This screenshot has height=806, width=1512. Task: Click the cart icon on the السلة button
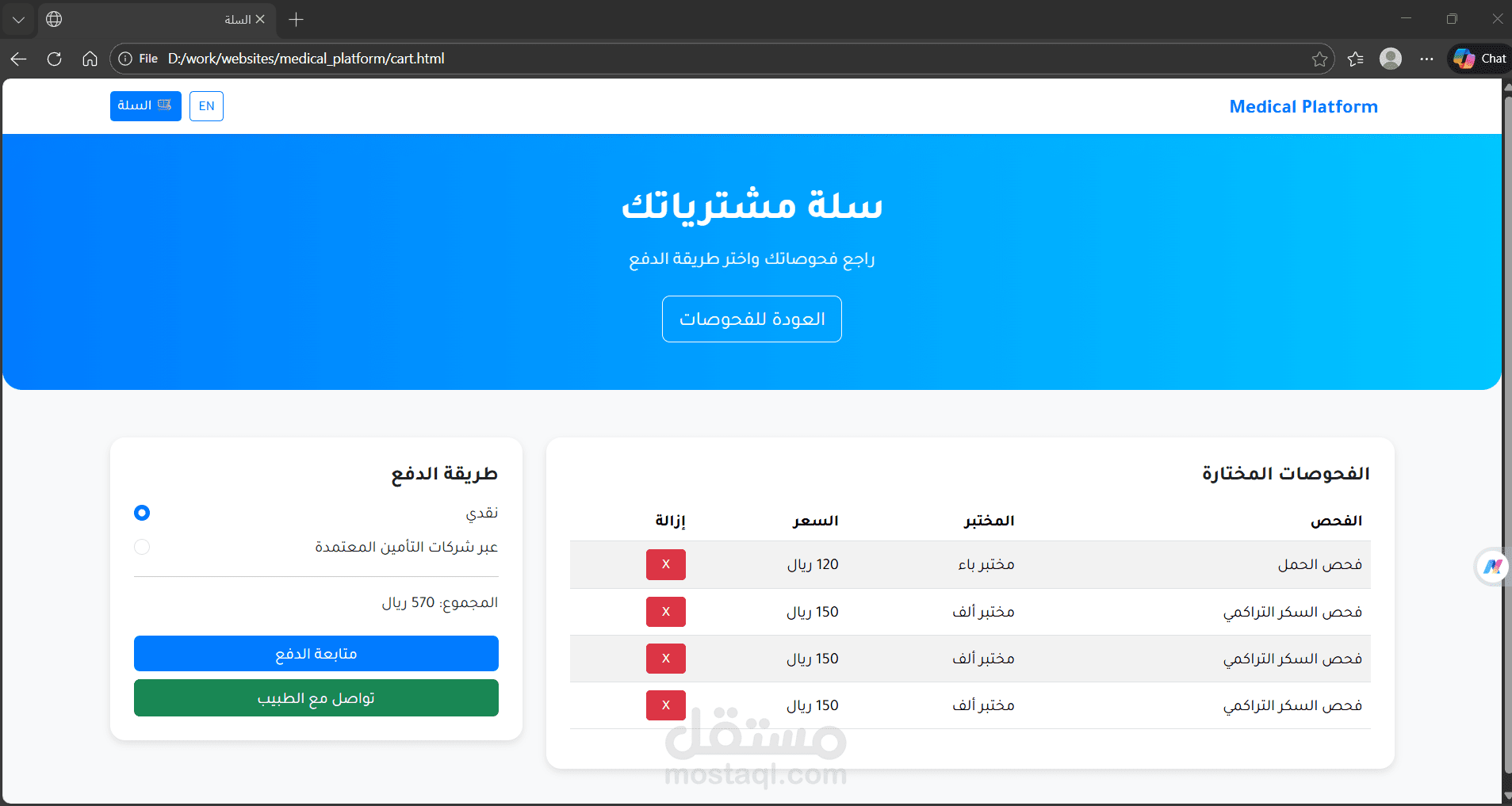(x=164, y=103)
